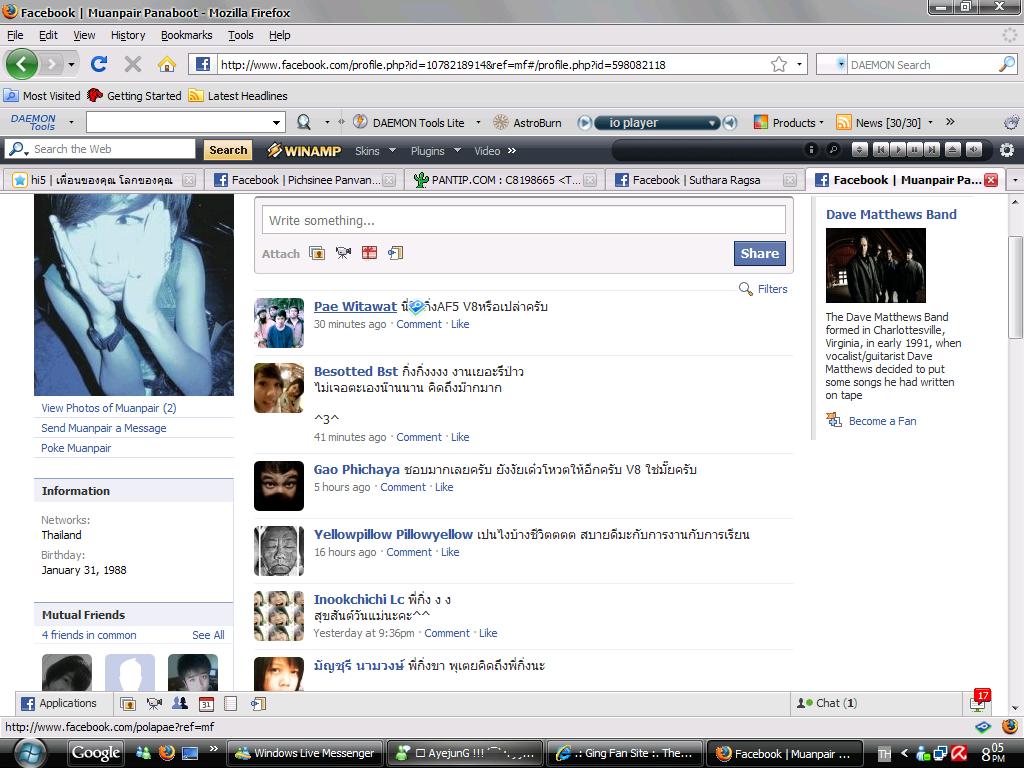Open the Firefox Home page icon
Screen dimensions: 1024x768
167,64
